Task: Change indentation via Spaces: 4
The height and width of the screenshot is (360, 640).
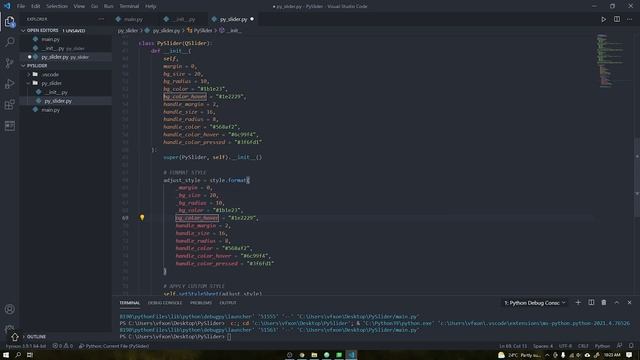Action: coord(543,346)
